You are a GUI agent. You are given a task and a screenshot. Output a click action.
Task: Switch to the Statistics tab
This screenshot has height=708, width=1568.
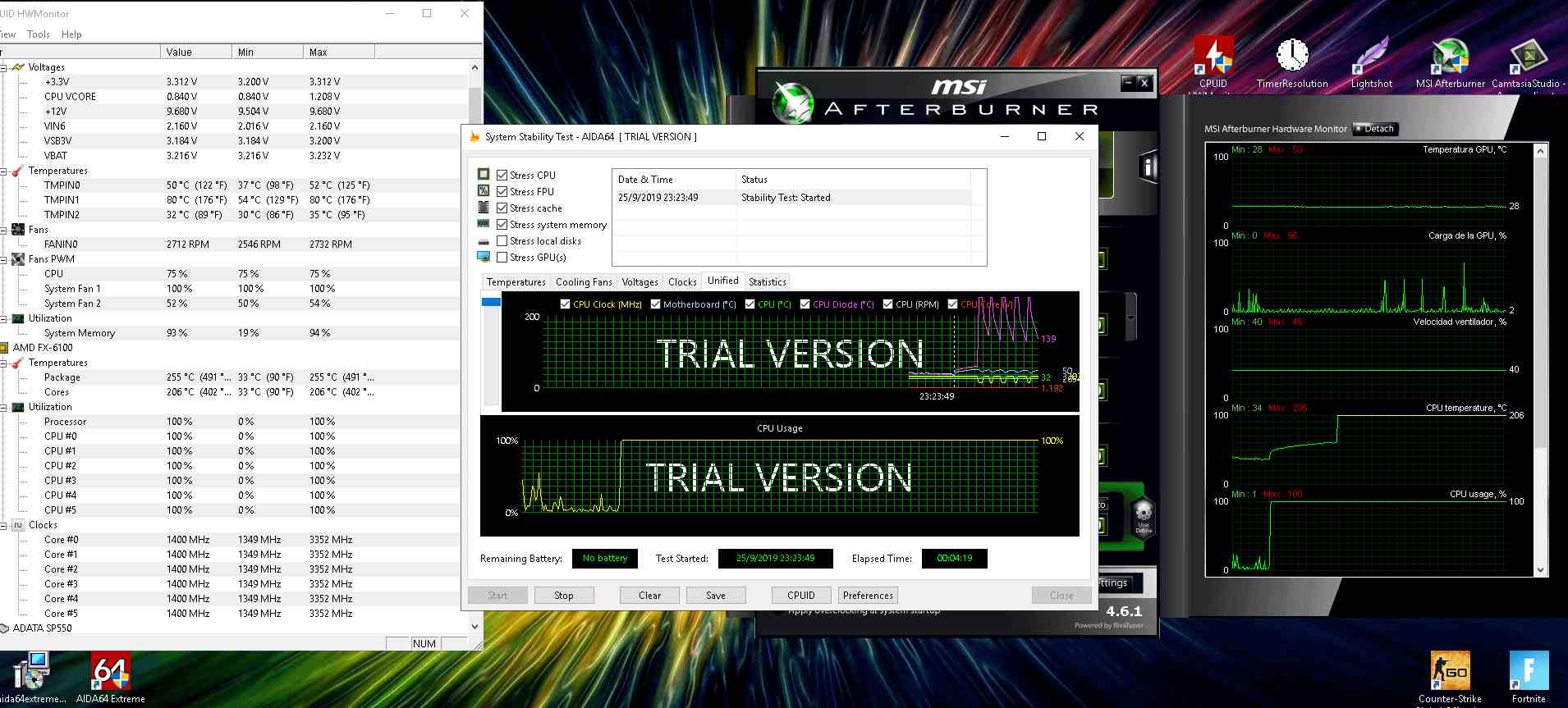pyautogui.click(x=767, y=281)
